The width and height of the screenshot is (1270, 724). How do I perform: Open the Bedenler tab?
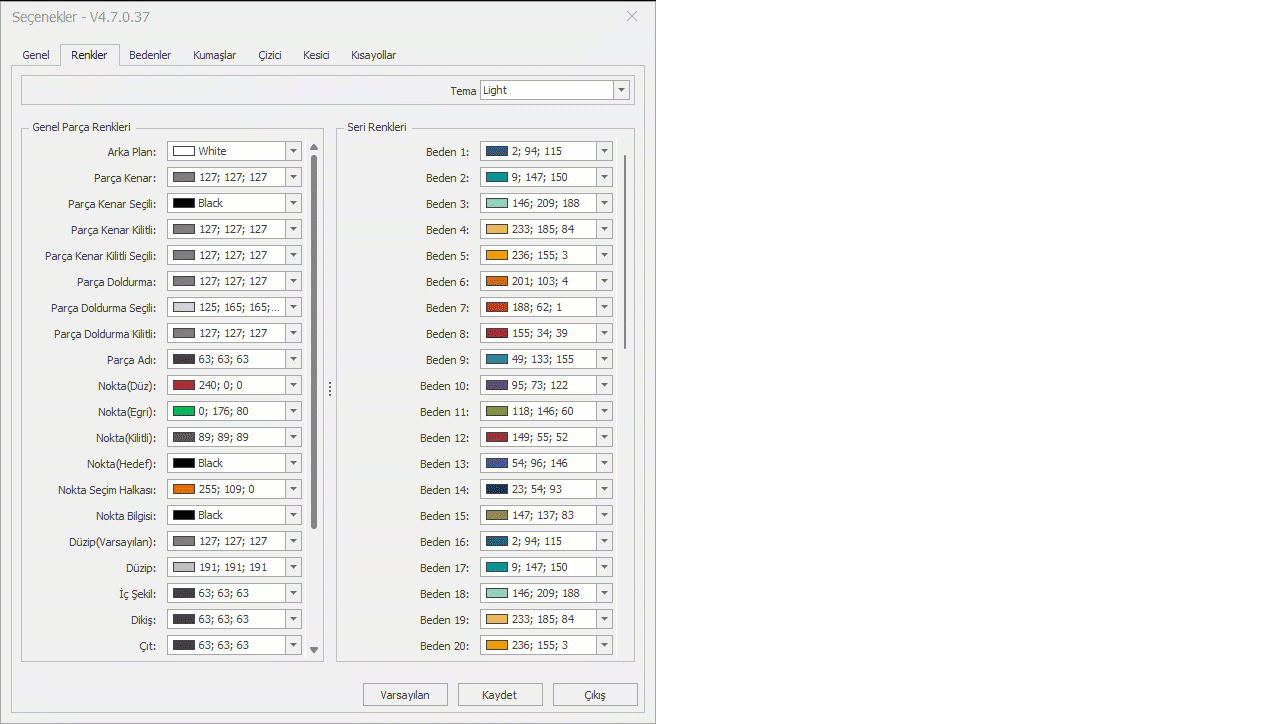click(150, 55)
